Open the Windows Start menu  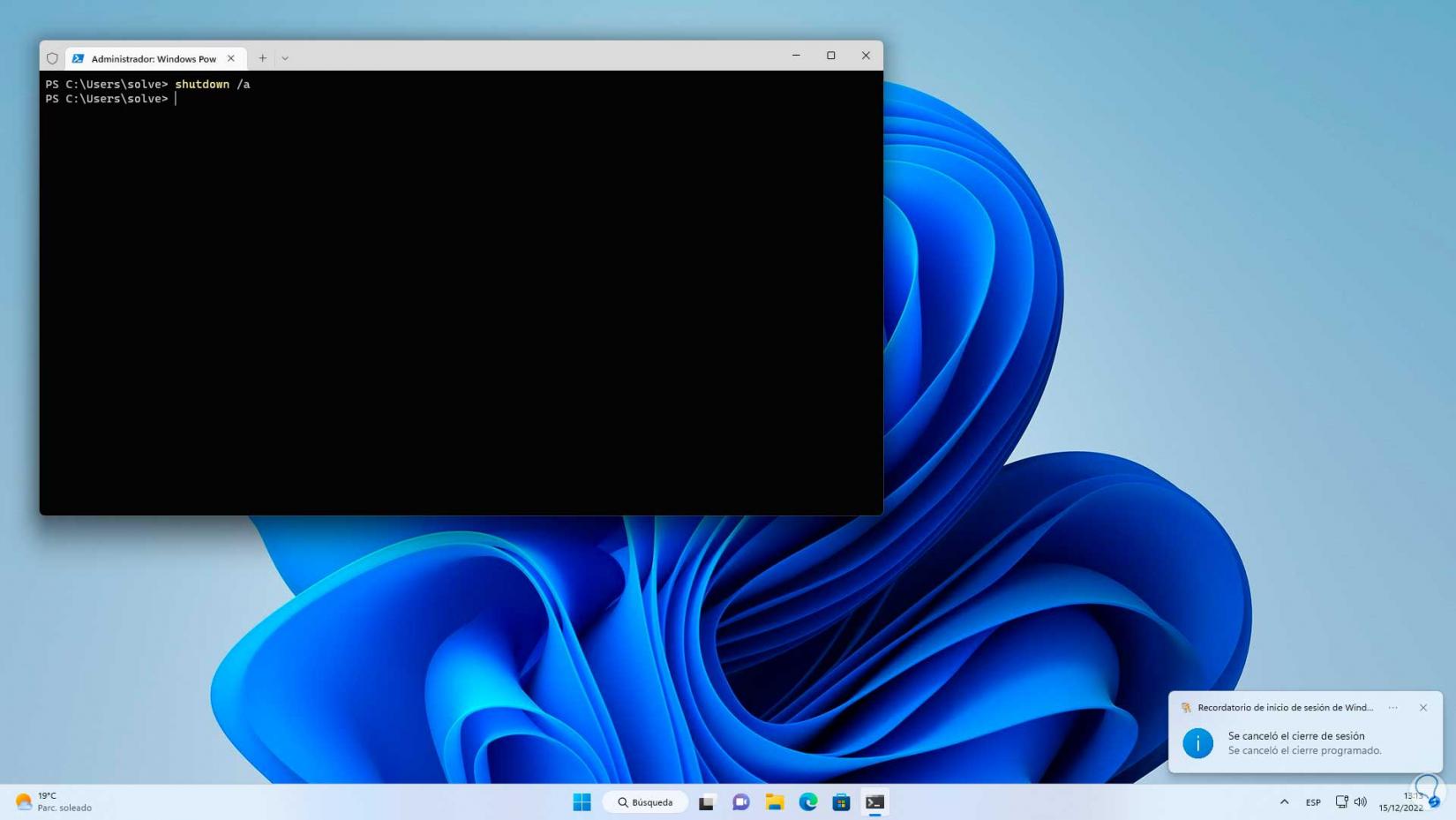coord(582,801)
